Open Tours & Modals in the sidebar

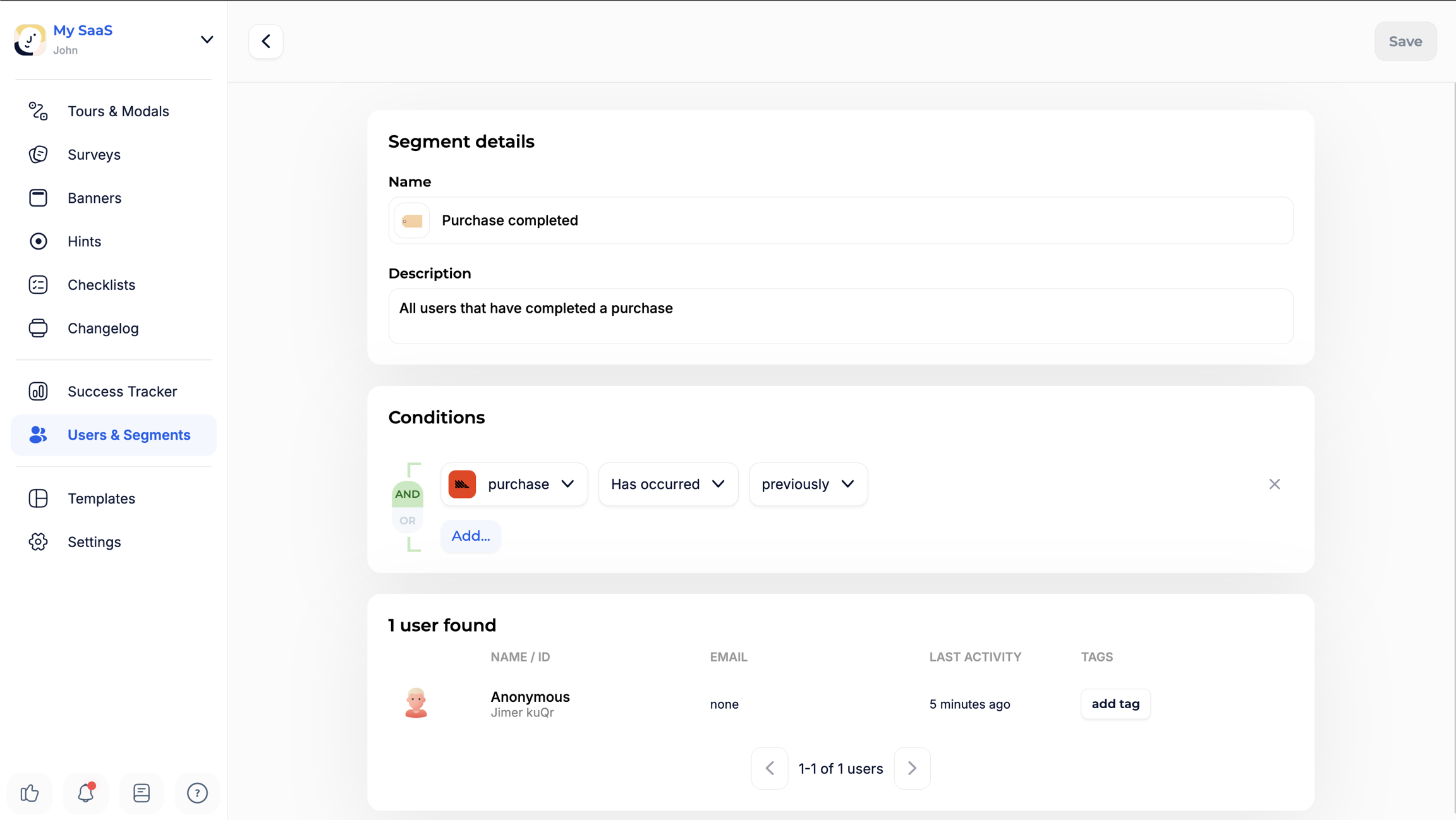118,111
